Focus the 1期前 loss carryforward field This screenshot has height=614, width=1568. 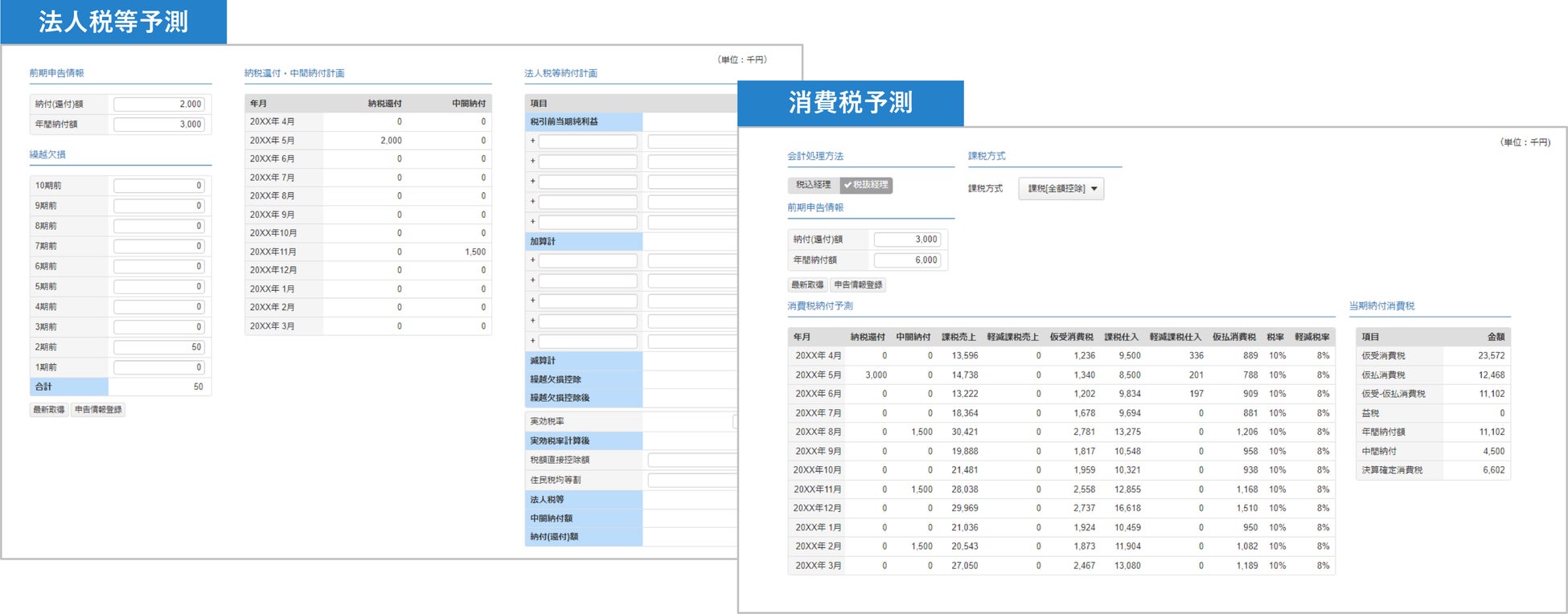click(x=159, y=367)
